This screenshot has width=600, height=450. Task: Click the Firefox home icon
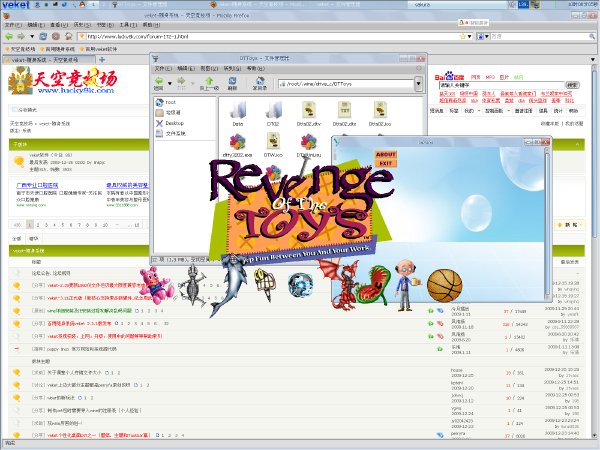click(x=68, y=36)
